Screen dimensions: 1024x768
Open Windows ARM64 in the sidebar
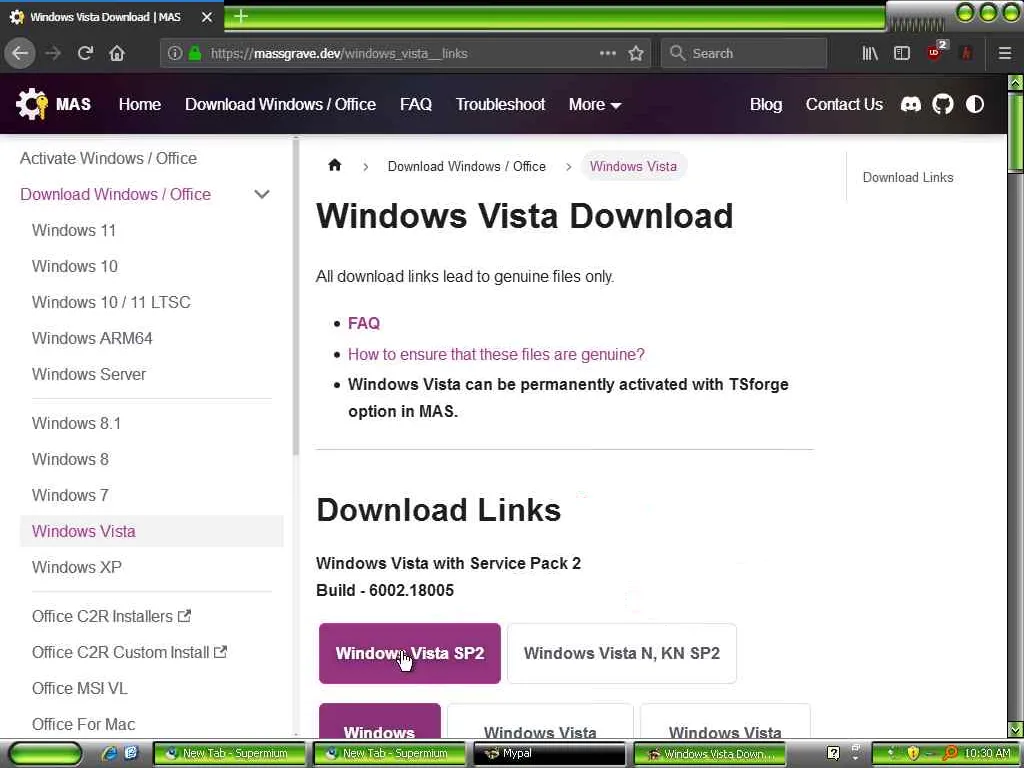click(92, 338)
